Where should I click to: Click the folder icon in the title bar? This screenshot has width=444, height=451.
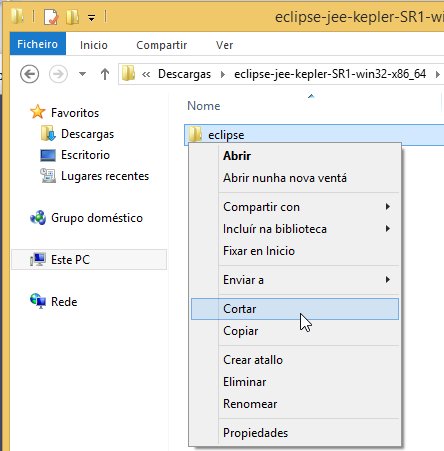17,16
